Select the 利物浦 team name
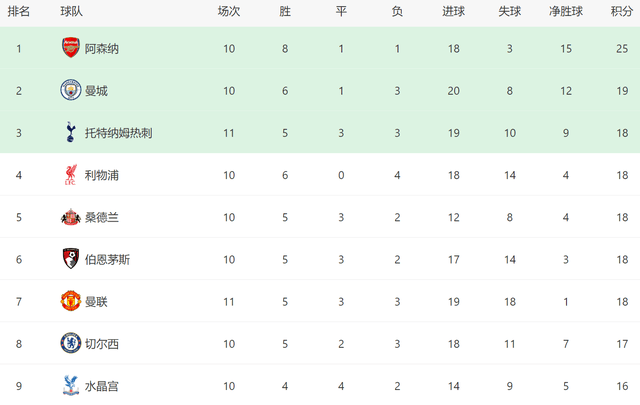Screen dimensions: 640x405 point(104,175)
